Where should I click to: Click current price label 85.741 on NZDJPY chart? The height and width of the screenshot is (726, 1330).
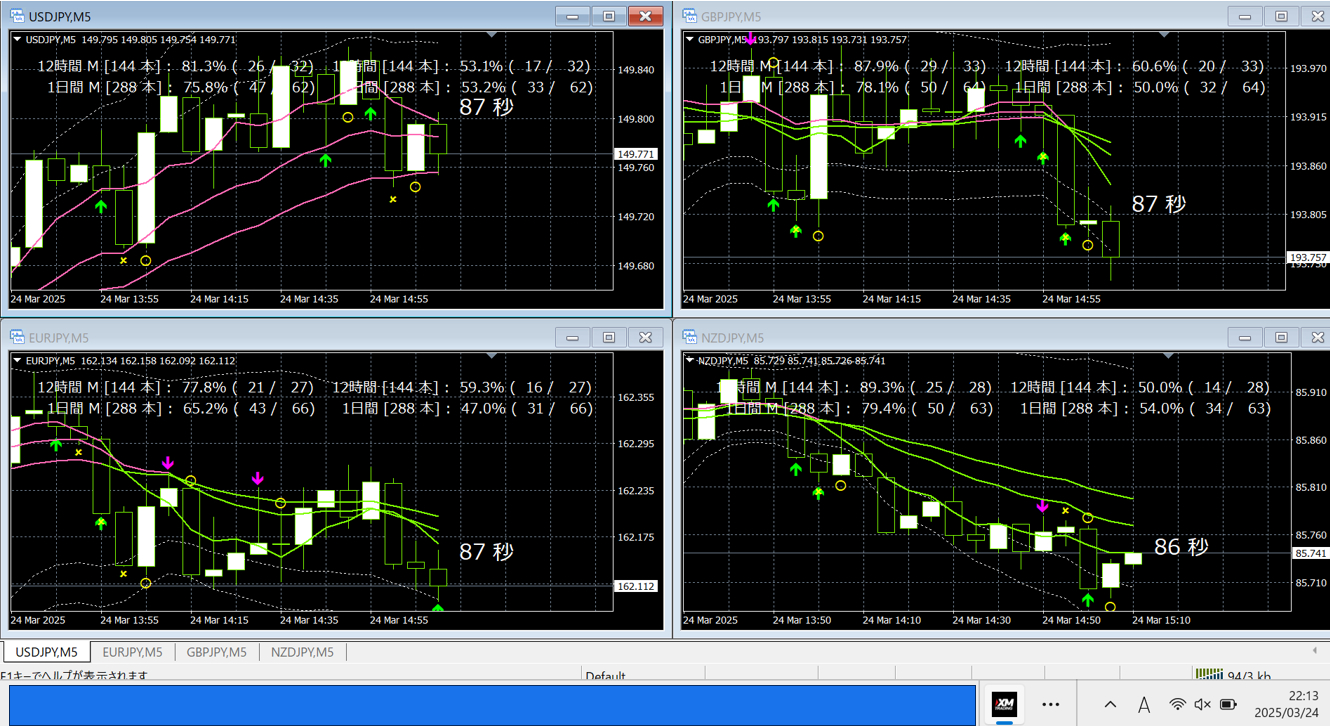tap(1310, 553)
